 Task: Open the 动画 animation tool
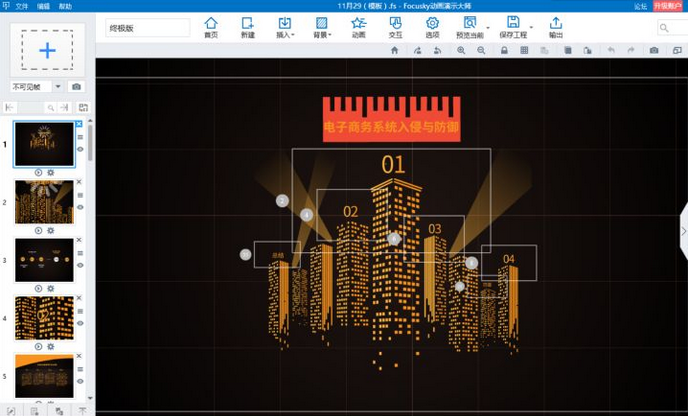[x=358, y=27]
